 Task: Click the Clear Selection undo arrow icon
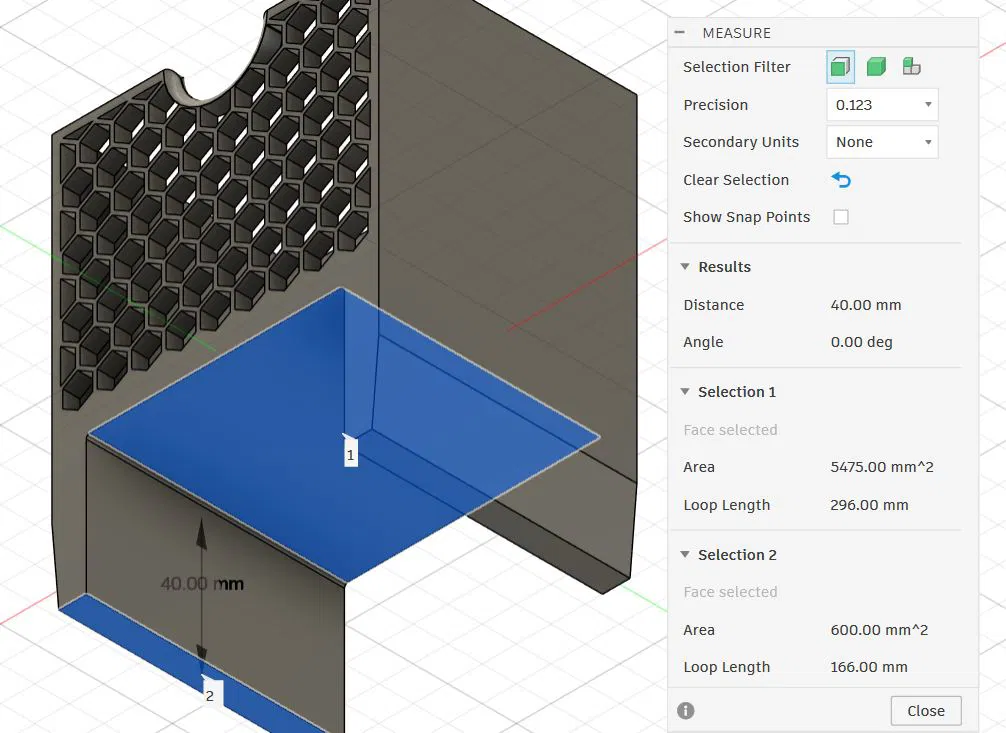coord(840,180)
